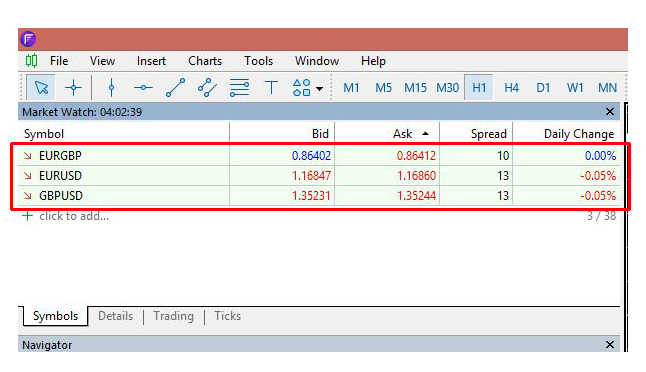
Task: Switch to M5 timeframe
Action: 383,87
